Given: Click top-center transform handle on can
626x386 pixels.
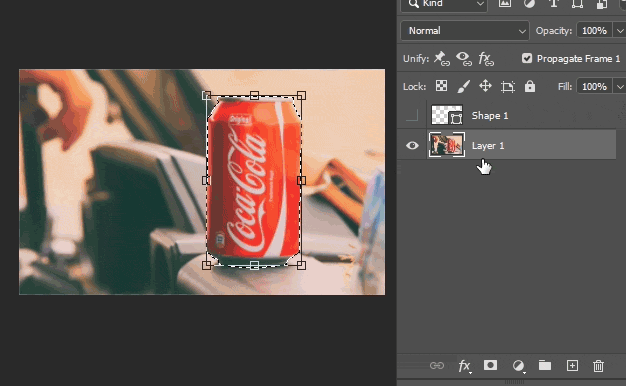Looking at the screenshot, I should [254, 95].
